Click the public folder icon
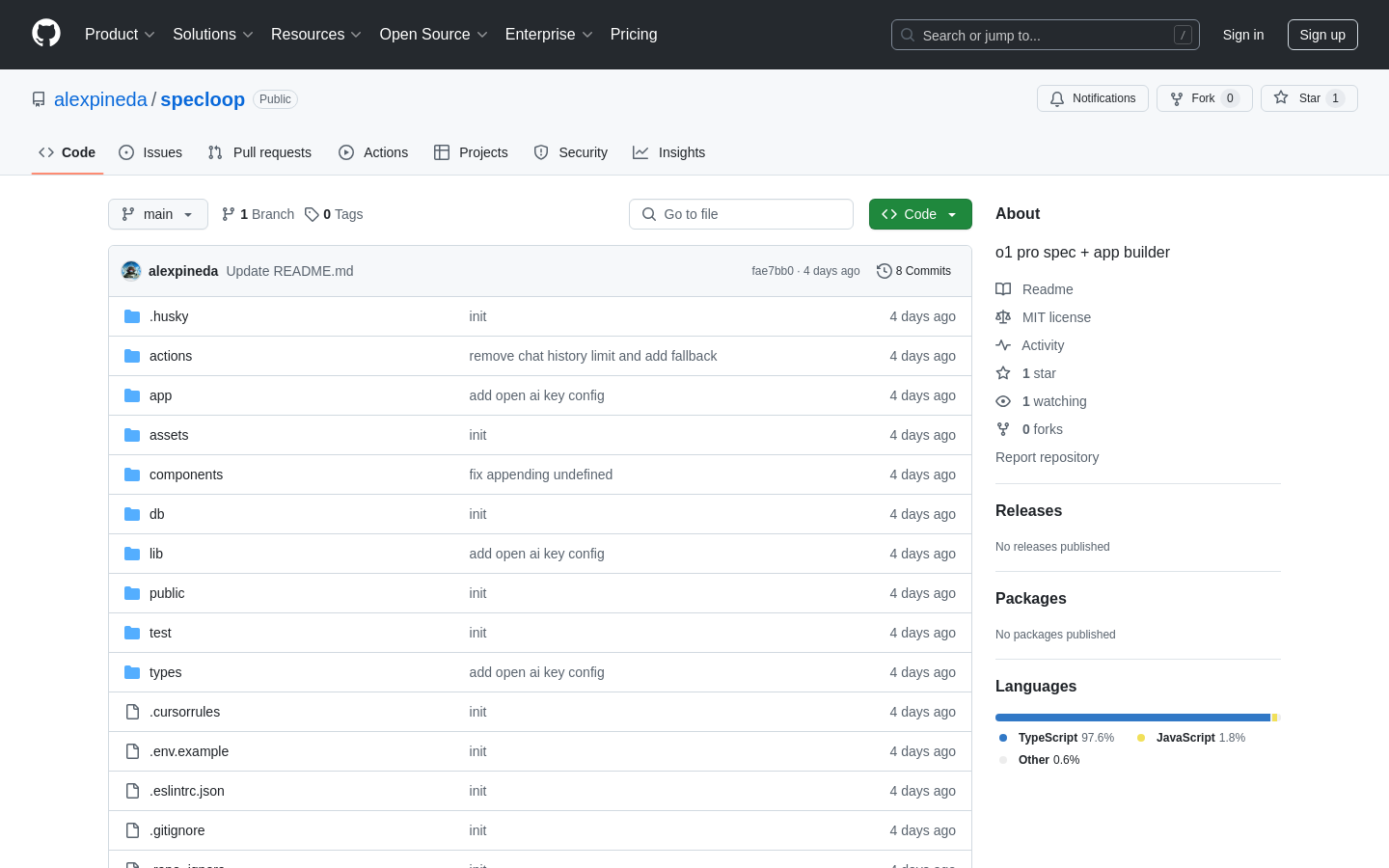This screenshot has width=1389, height=868. click(132, 593)
